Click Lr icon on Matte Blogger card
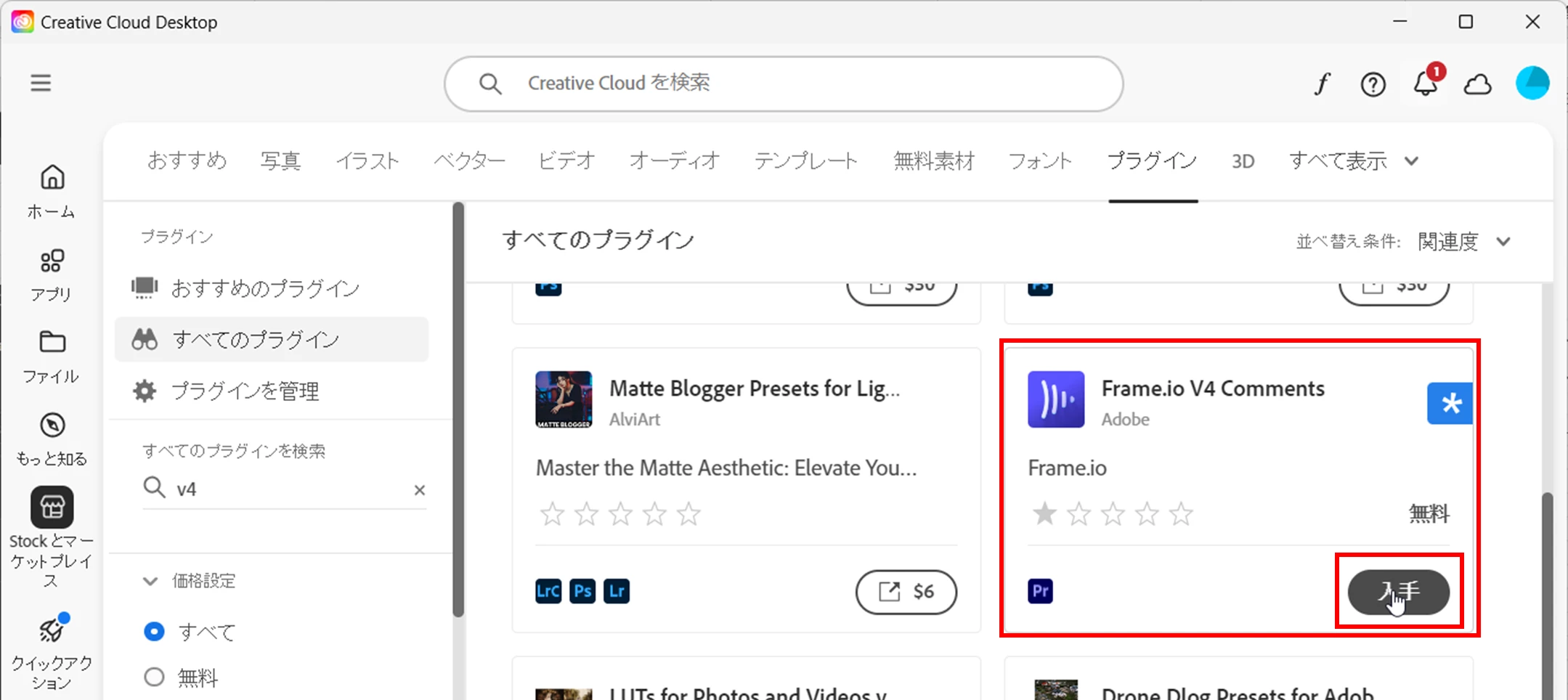This screenshot has height=700, width=1568. 617,591
